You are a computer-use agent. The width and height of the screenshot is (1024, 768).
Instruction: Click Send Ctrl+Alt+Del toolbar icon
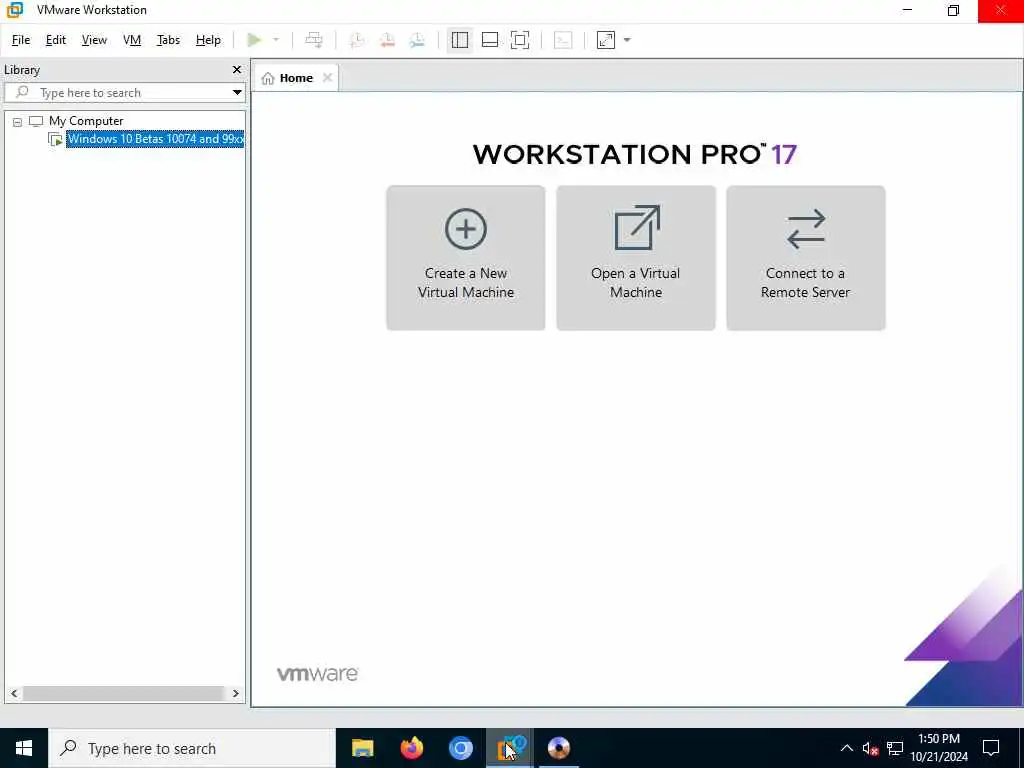314,40
